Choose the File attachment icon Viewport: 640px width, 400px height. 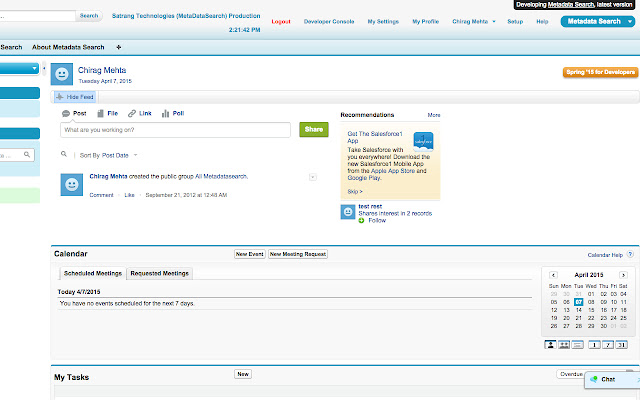tap(100, 113)
